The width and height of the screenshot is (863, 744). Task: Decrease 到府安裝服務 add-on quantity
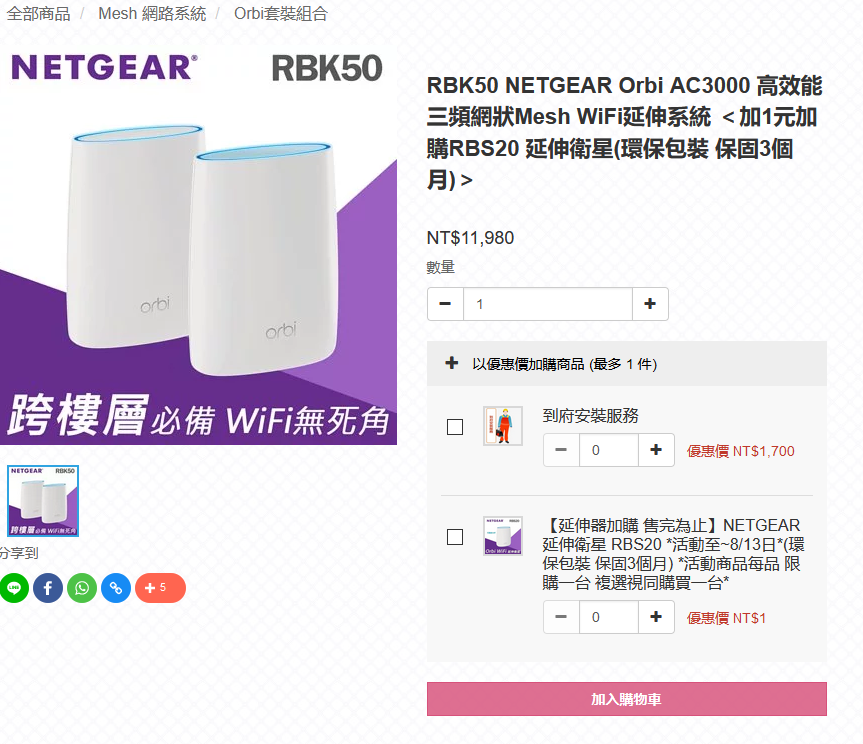(x=561, y=450)
